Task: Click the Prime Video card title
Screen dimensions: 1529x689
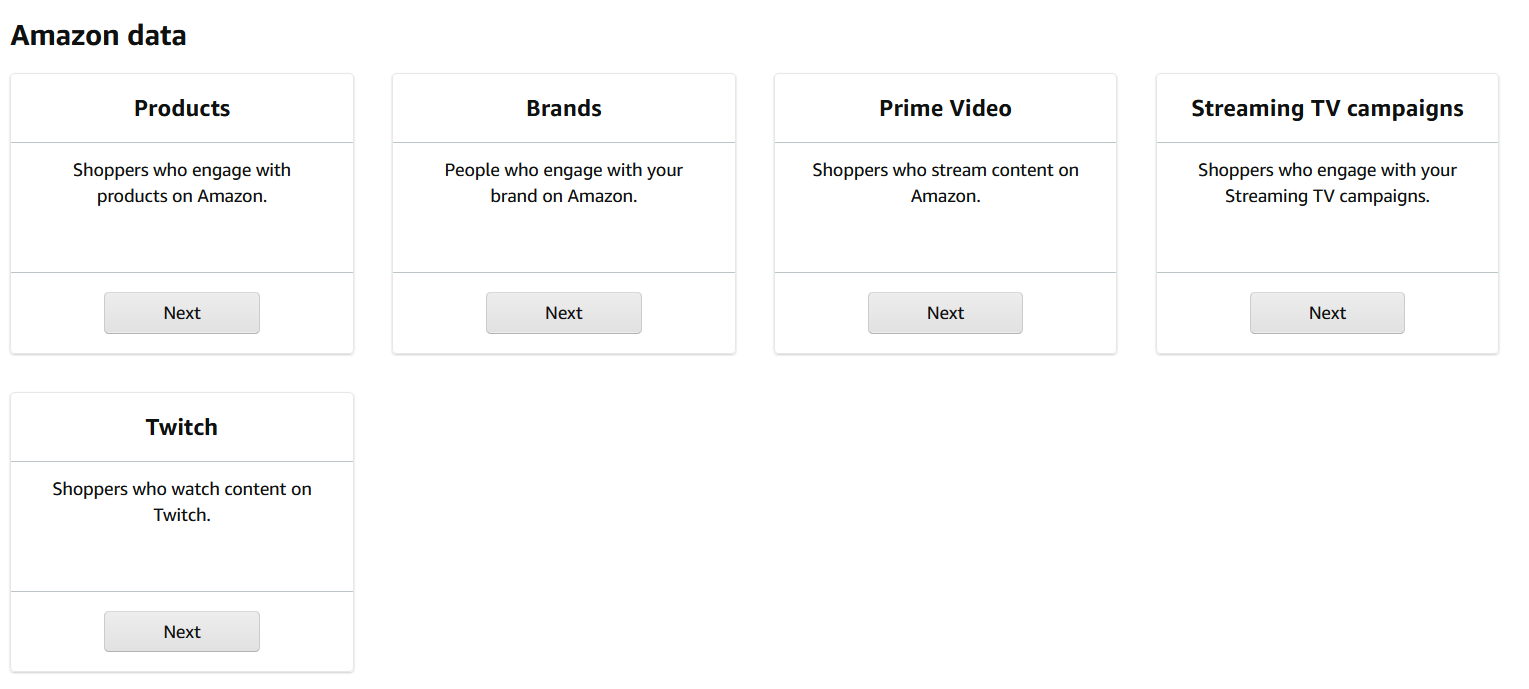Action: [945, 108]
